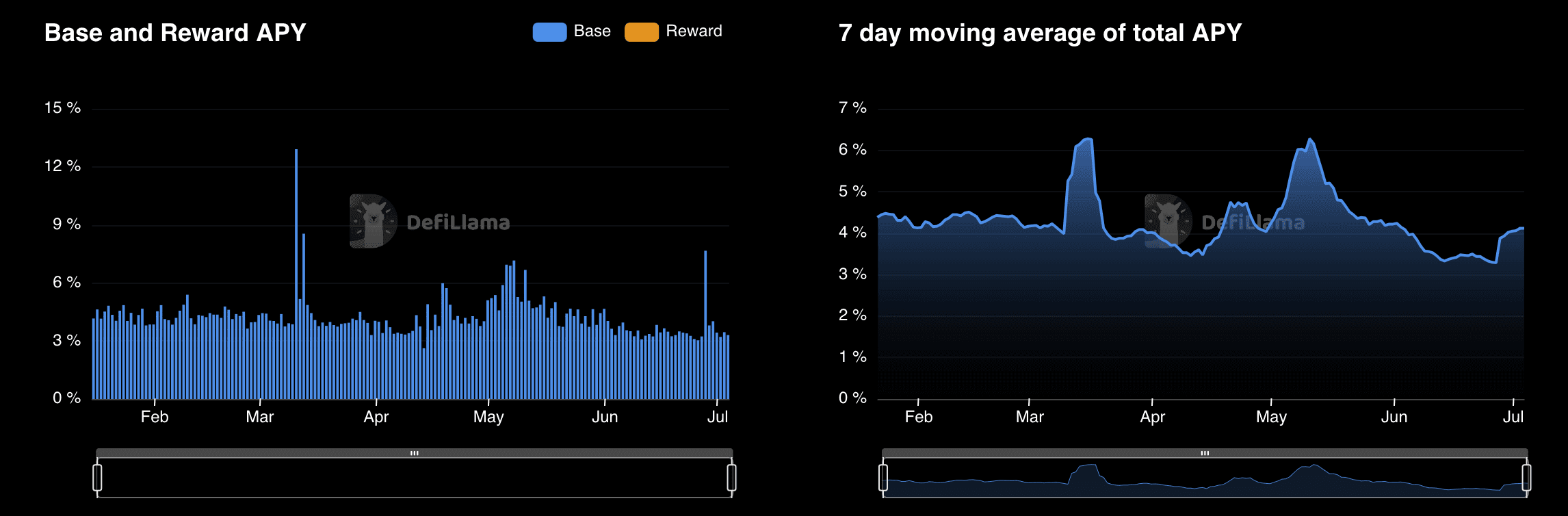Screen dimensions: 1568x516
Task: Toggle the Base series legend swatch
Action: (549, 32)
